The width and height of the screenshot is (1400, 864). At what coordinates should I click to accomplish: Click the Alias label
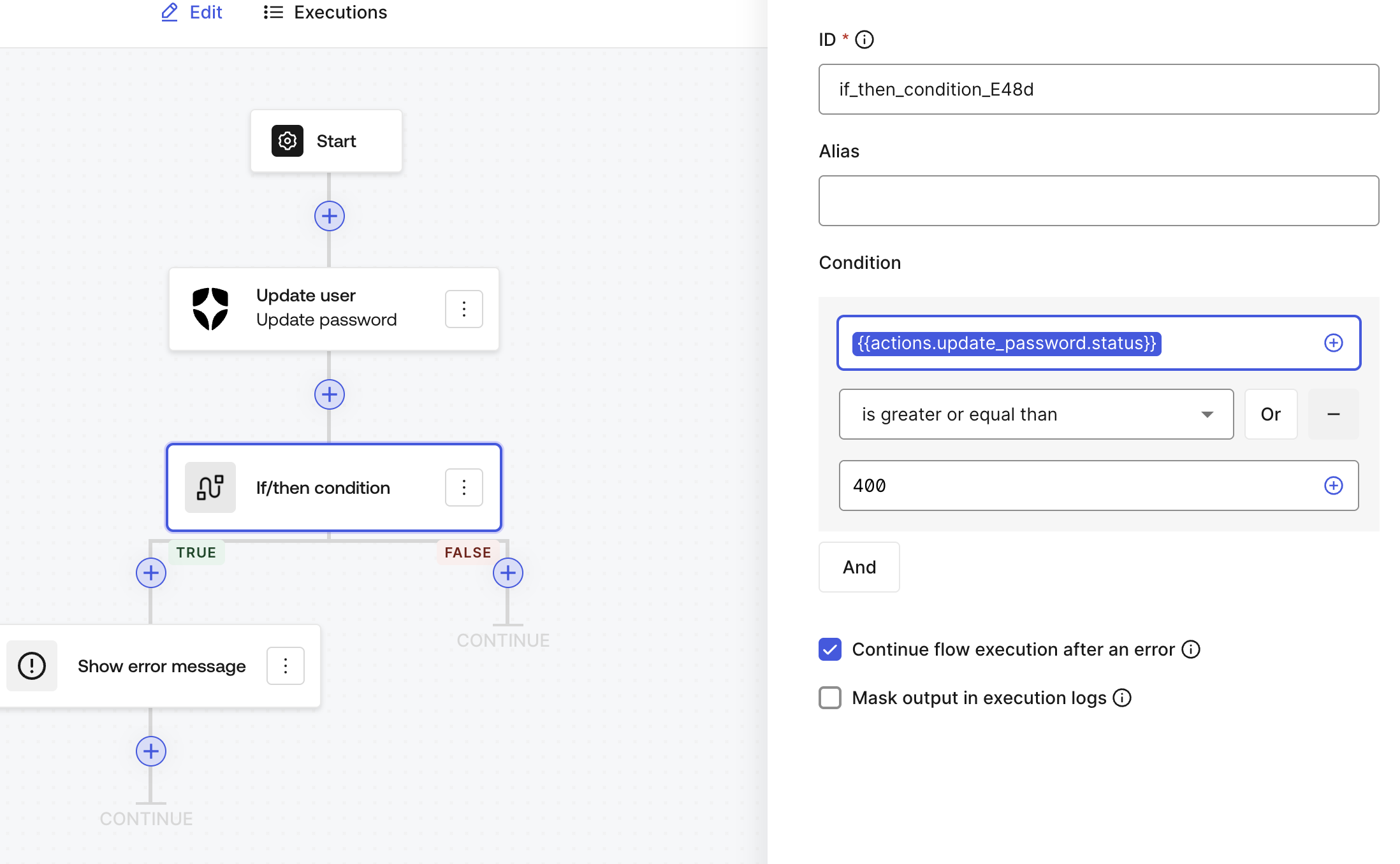[x=839, y=151]
